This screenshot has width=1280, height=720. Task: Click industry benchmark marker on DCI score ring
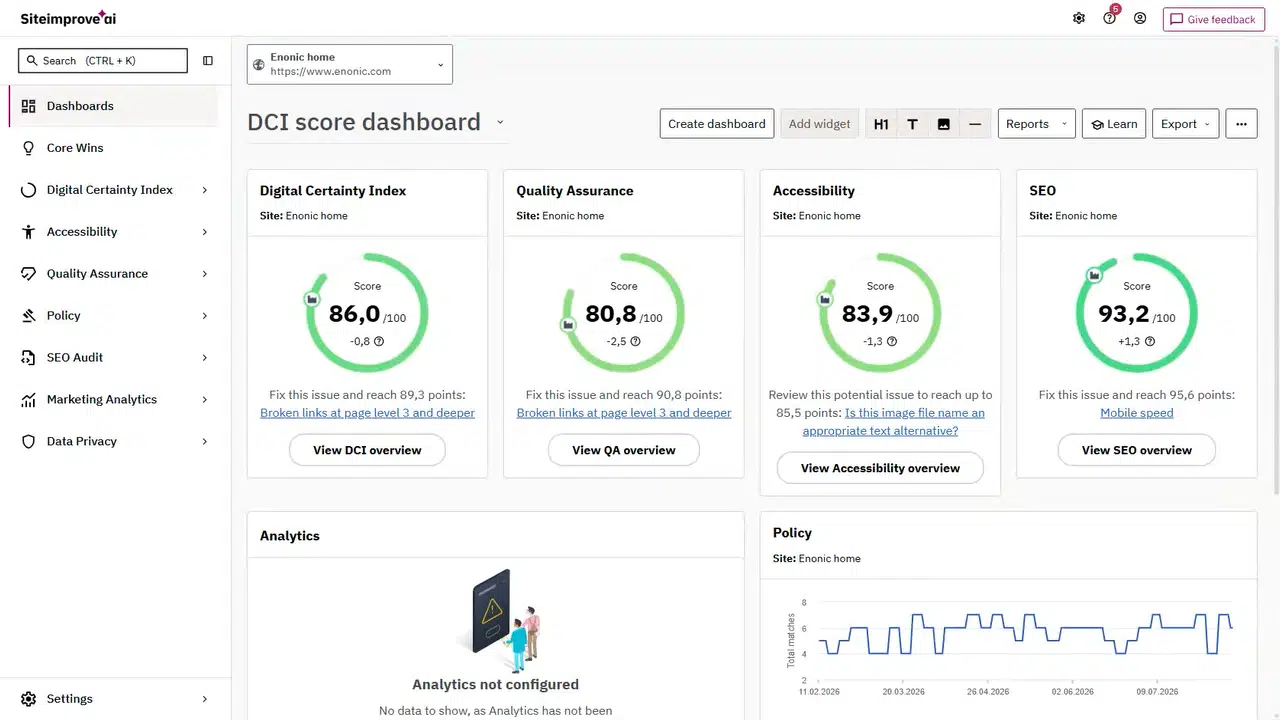click(312, 299)
